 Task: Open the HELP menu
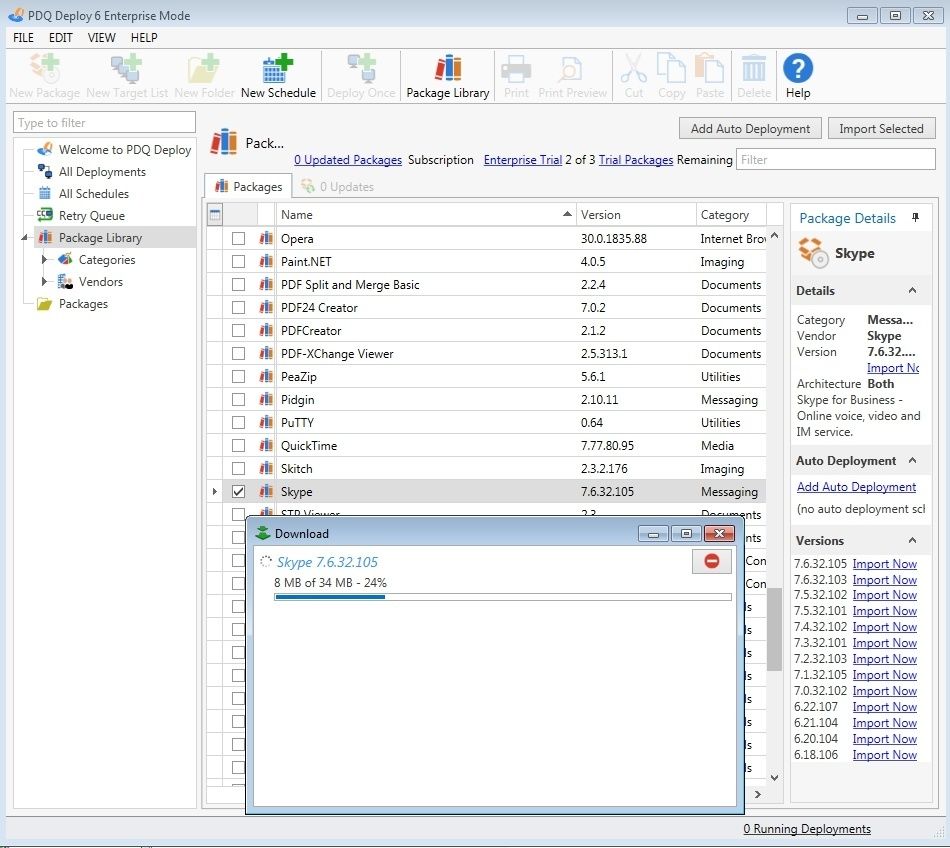click(144, 38)
